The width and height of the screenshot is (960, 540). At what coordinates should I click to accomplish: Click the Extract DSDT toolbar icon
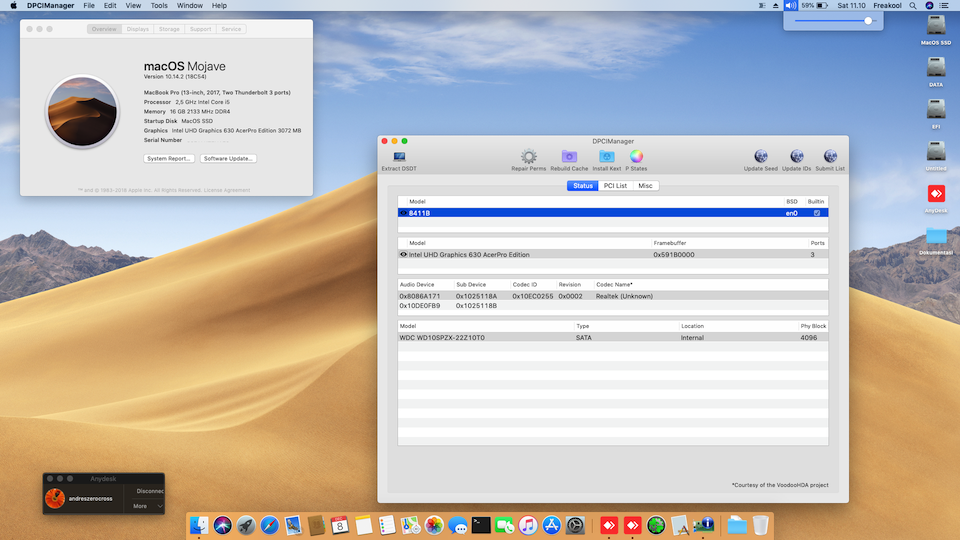399,157
